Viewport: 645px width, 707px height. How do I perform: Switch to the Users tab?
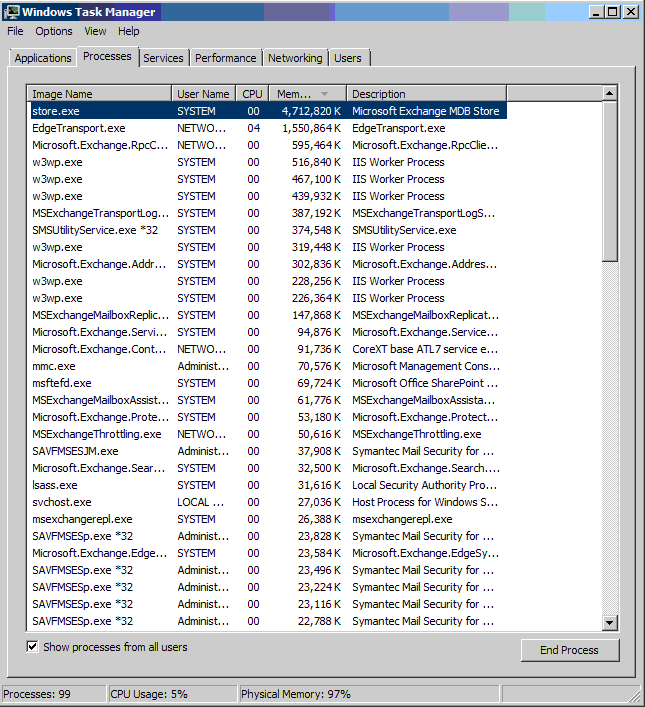(348, 58)
